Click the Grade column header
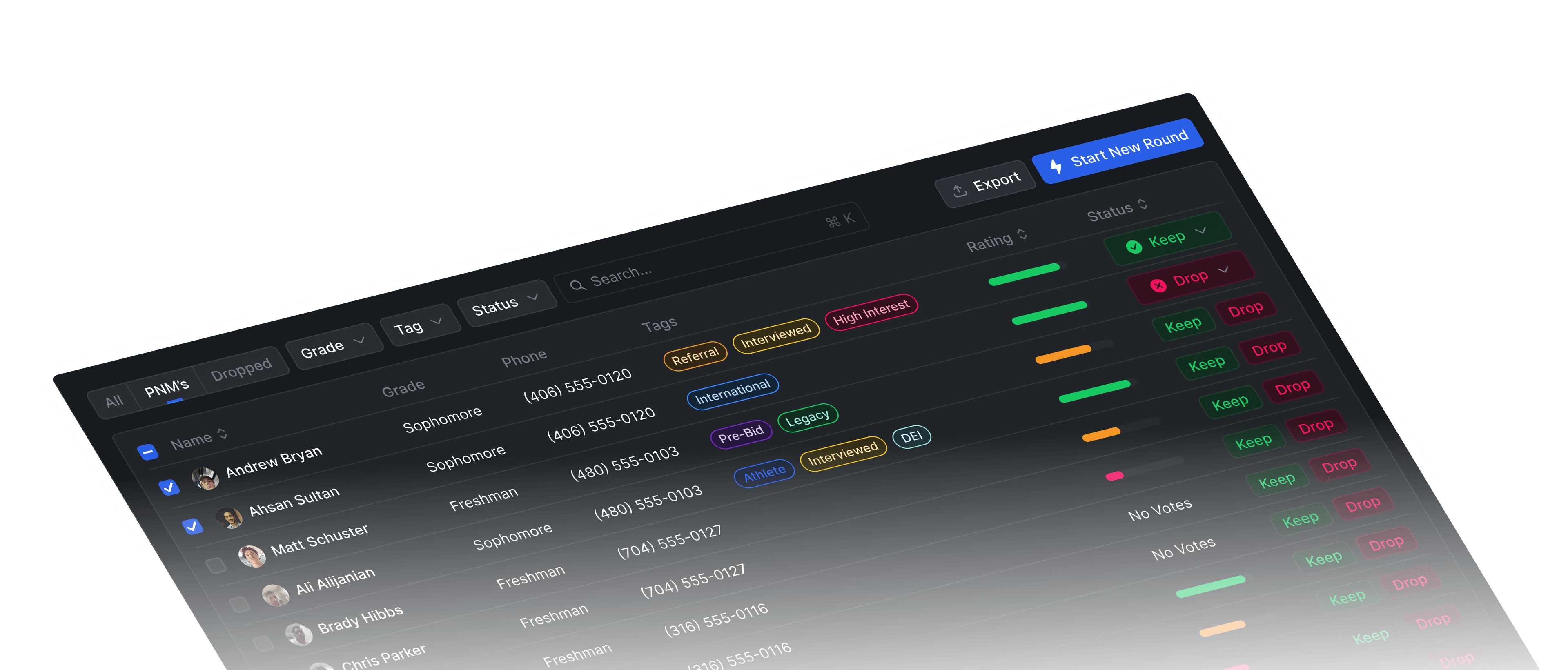The image size is (1568, 670). click(403, 387)
